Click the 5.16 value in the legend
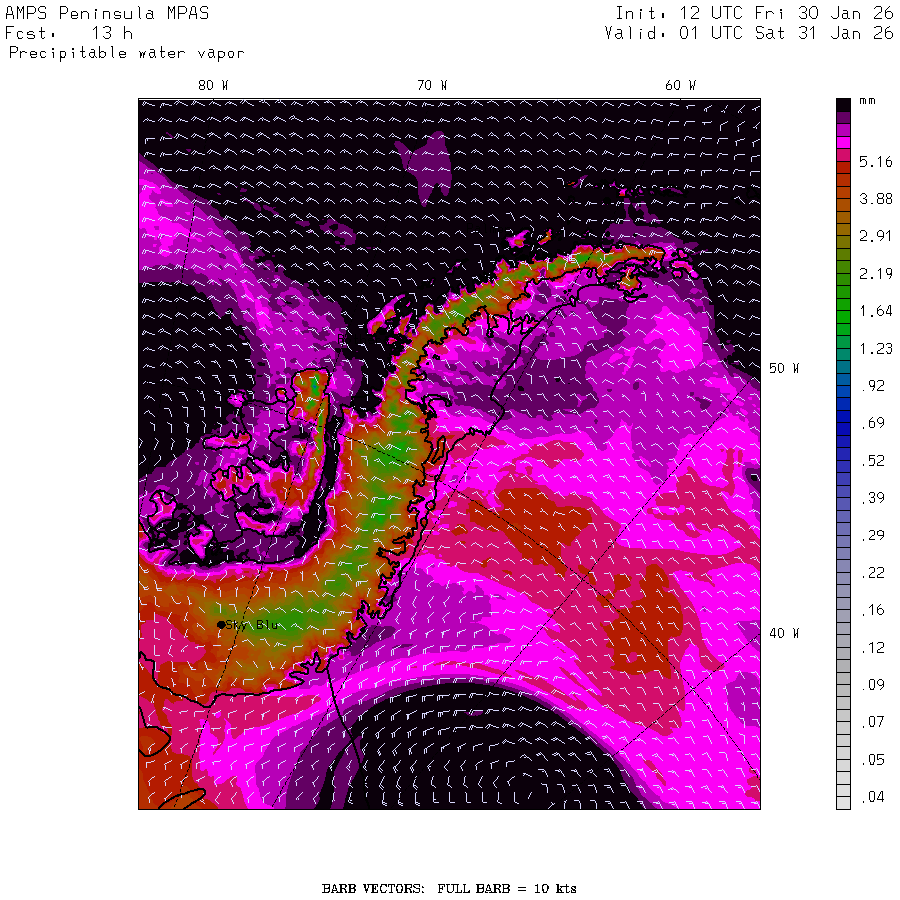Screen dimensions: 900x900 pos(875,162)
